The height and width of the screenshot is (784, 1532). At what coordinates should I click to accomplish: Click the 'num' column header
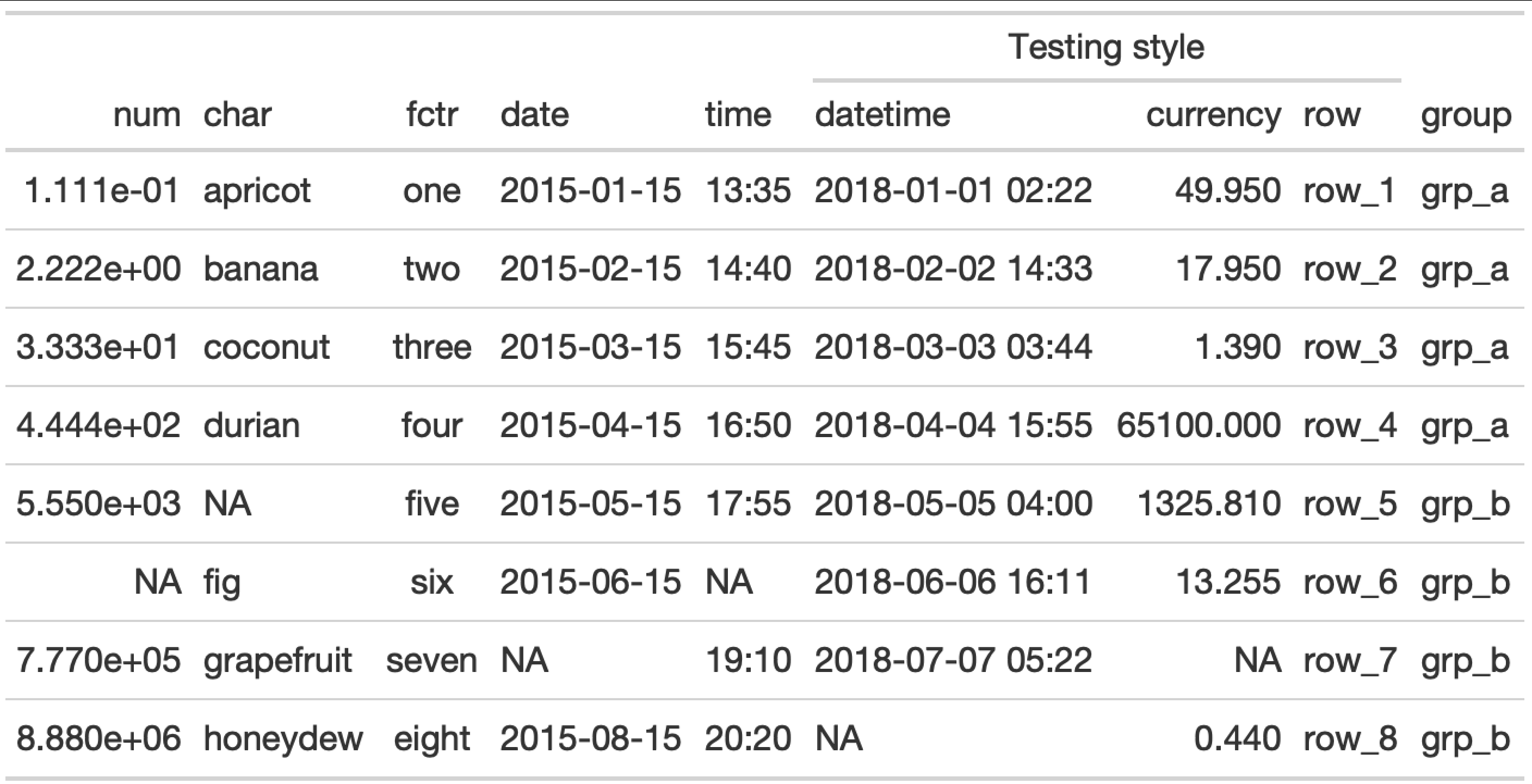[147, 114]
